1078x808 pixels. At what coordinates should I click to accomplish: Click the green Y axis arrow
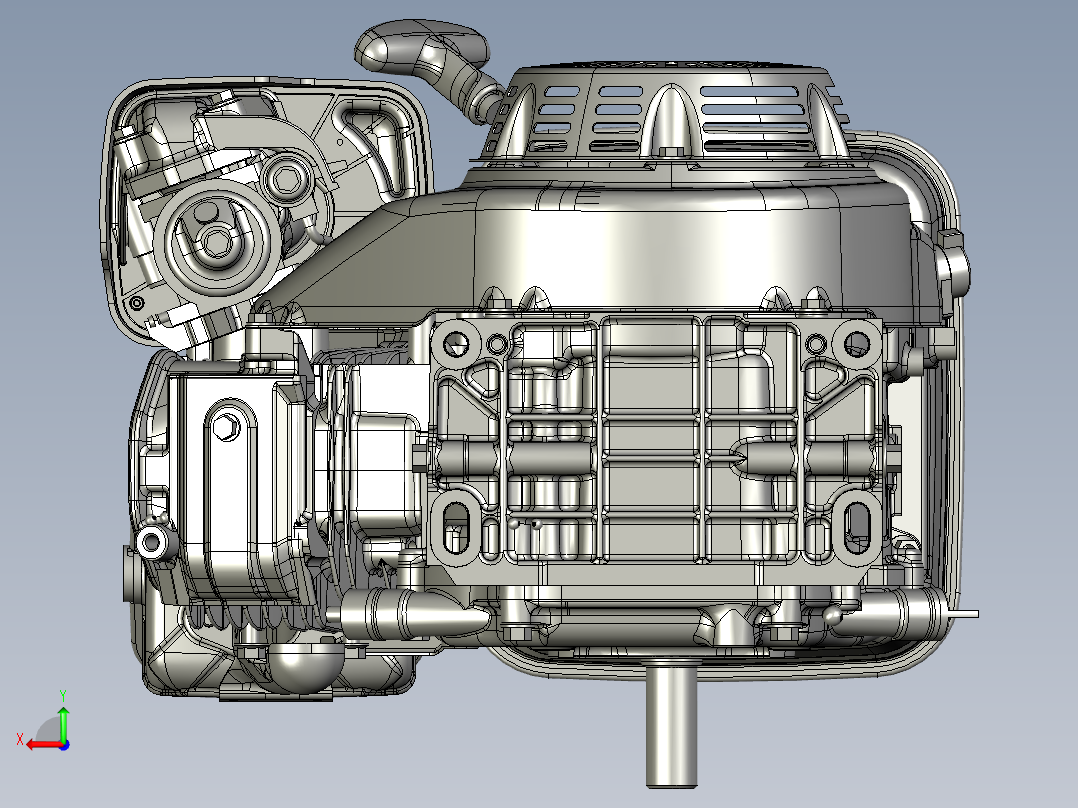(x=63, y=728)
